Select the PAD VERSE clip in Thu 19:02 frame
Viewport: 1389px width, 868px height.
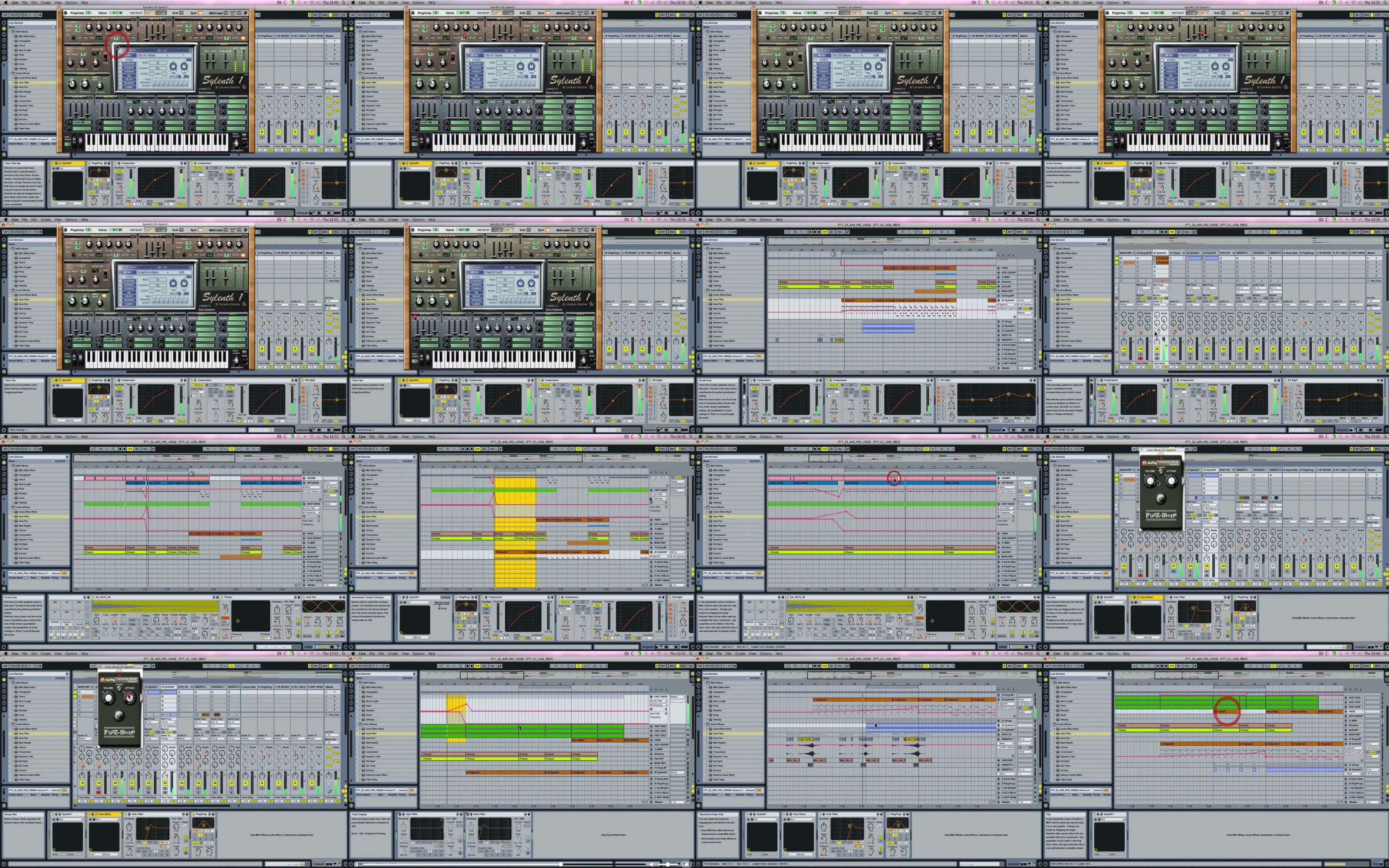(584, 740)
